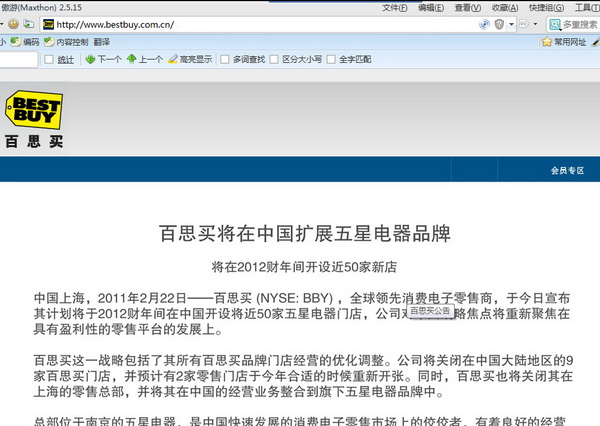Viewport: 600px width, 426px height.
Task: Click the multi-search magnifier icon
Action: click(552, 24)
